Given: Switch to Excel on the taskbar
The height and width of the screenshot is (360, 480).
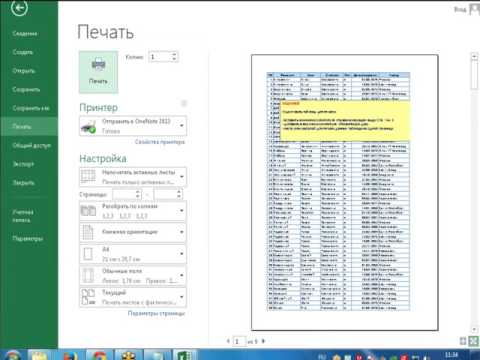Looking at the screenshot, I should click(184, 355).
